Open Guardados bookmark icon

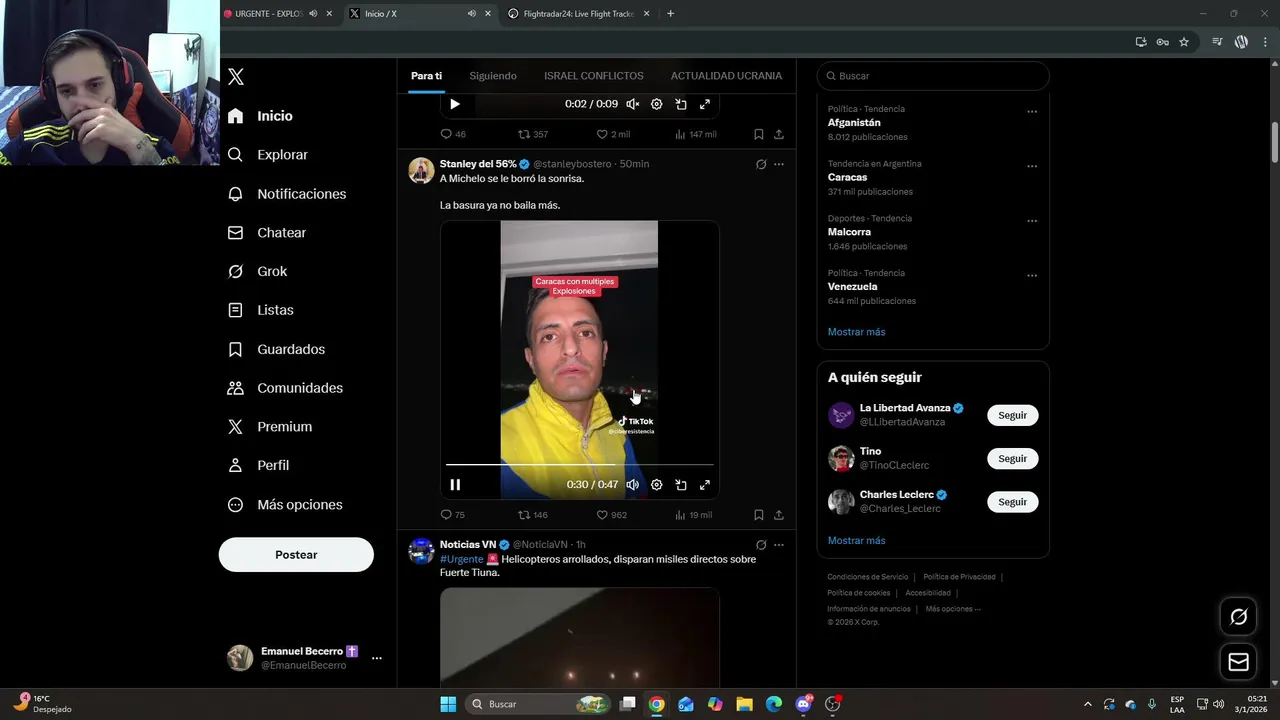(x=235, y=349)
